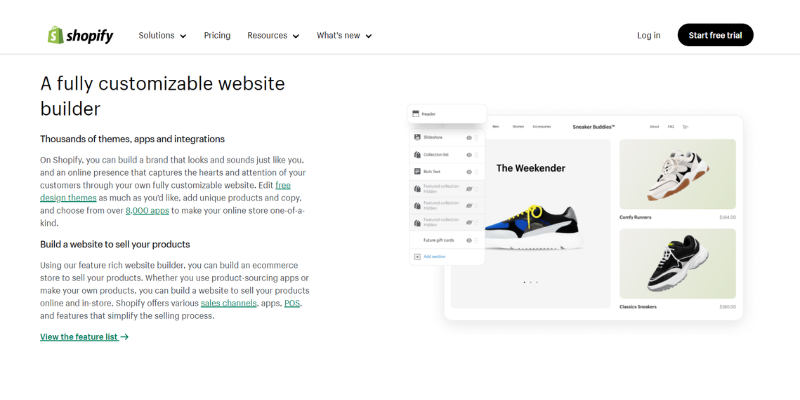Screen dimensions: 800x400
Task: Expand the What's new menu
Action: click(344, 35)
